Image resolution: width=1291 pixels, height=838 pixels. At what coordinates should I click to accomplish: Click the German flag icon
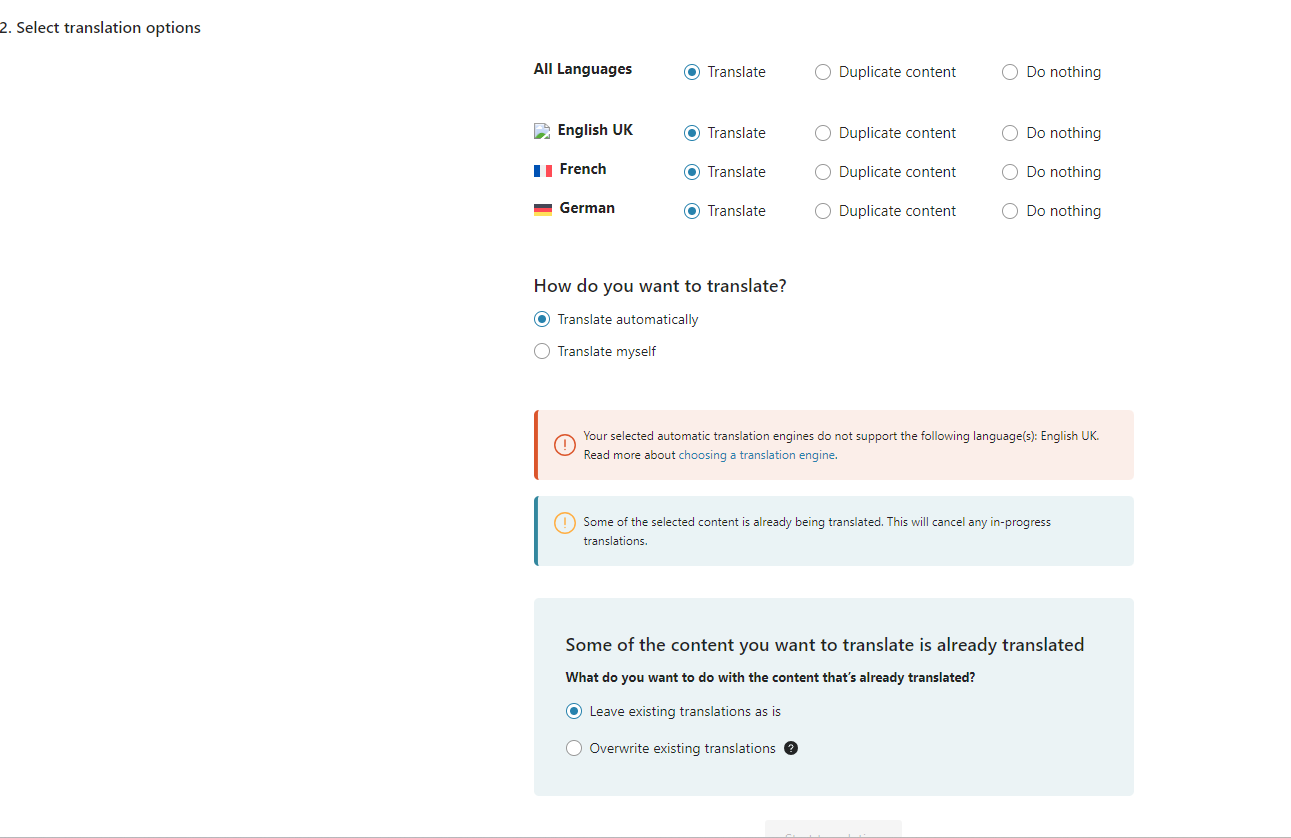click(543, 210)
